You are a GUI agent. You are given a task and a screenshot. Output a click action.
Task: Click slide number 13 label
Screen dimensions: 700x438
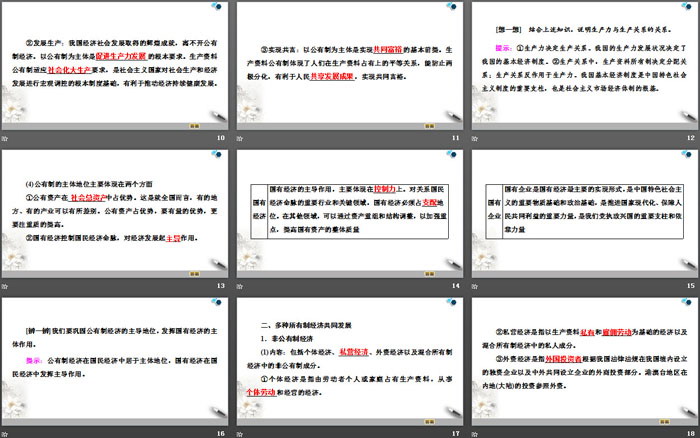221,286
